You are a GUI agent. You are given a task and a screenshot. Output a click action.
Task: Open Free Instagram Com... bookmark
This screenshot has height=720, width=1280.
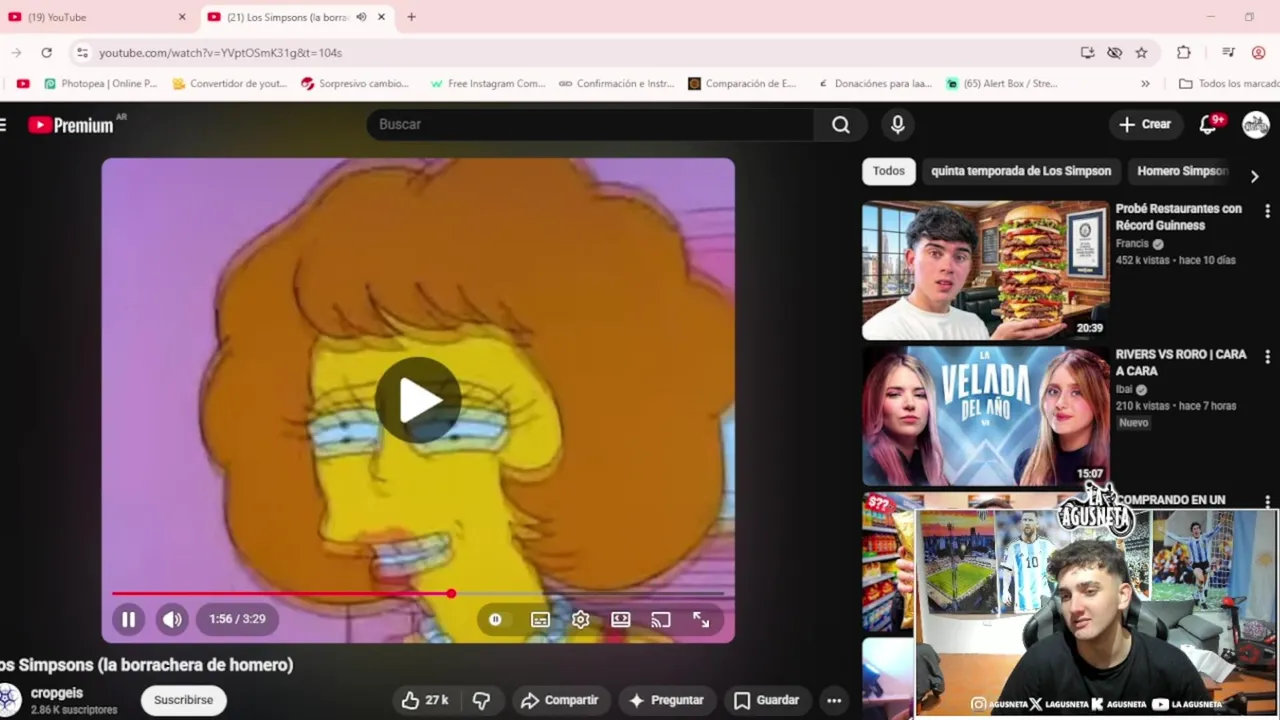pyautogui.click(x=488, y=84)
